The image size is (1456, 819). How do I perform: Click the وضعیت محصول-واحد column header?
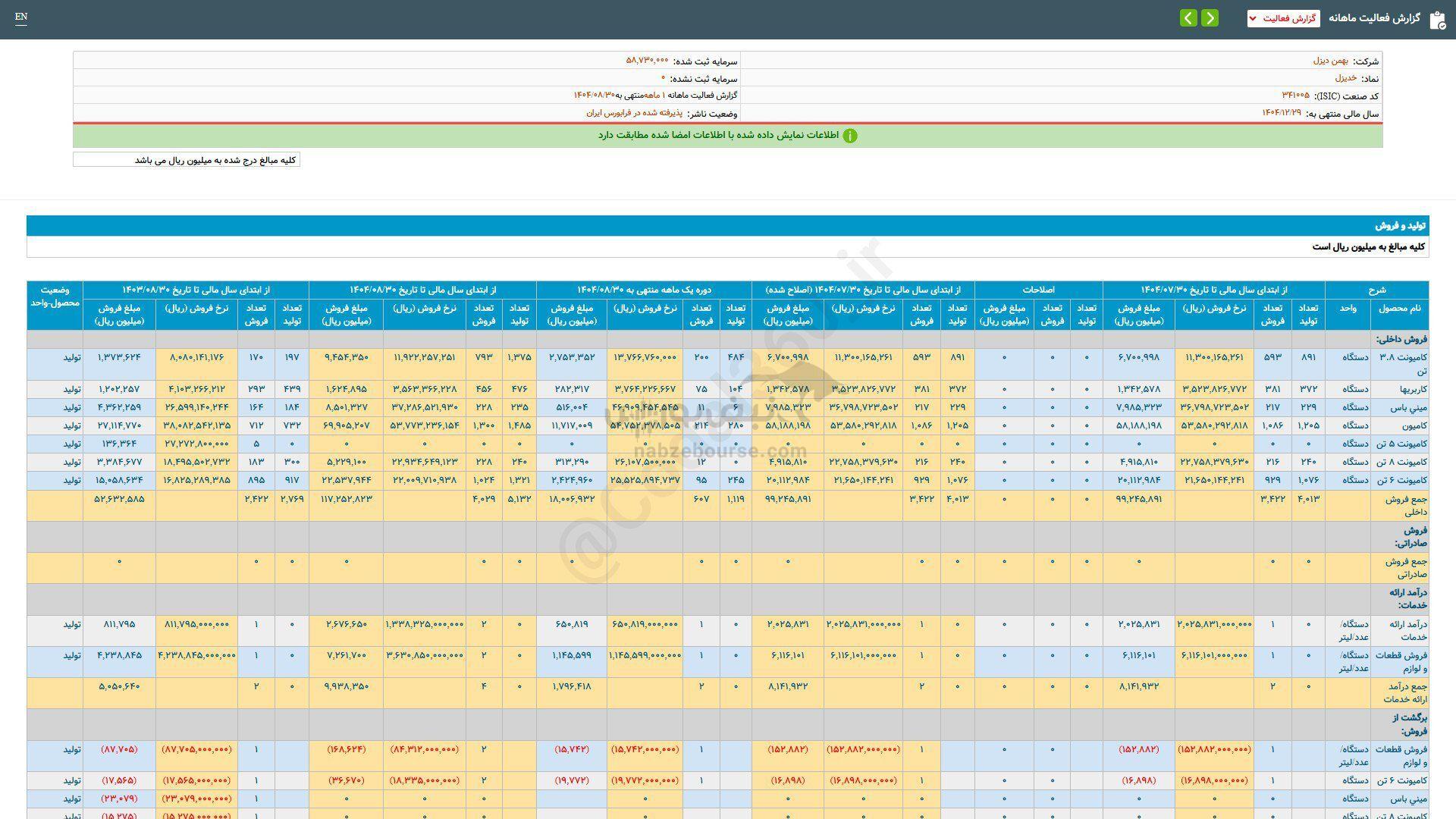pos(55,297)
